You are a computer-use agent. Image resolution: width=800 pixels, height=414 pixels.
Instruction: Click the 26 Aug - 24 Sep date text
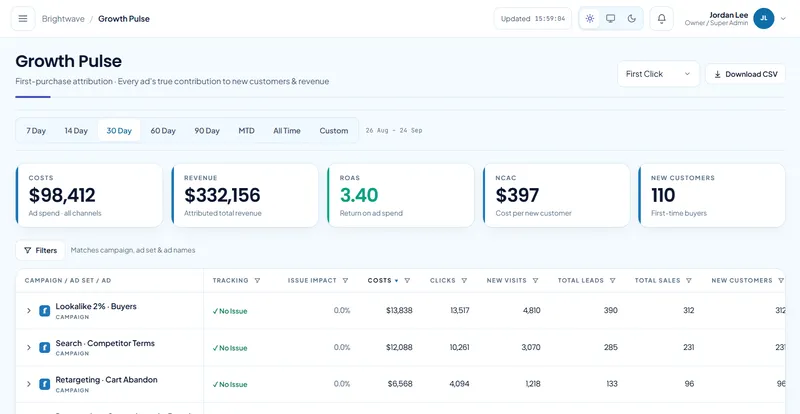[x=394, y=131]
